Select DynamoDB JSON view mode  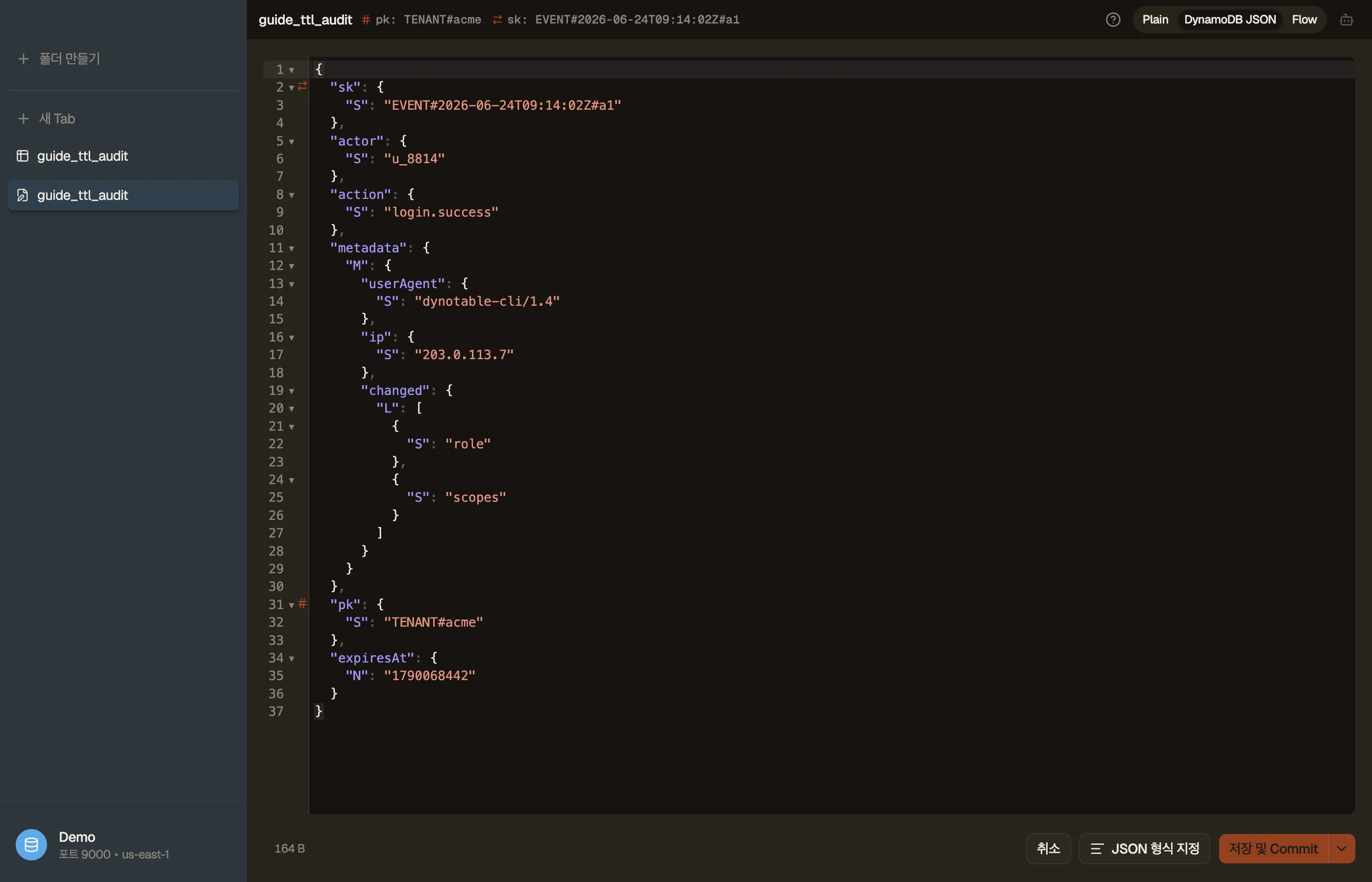click(1230, 20)
